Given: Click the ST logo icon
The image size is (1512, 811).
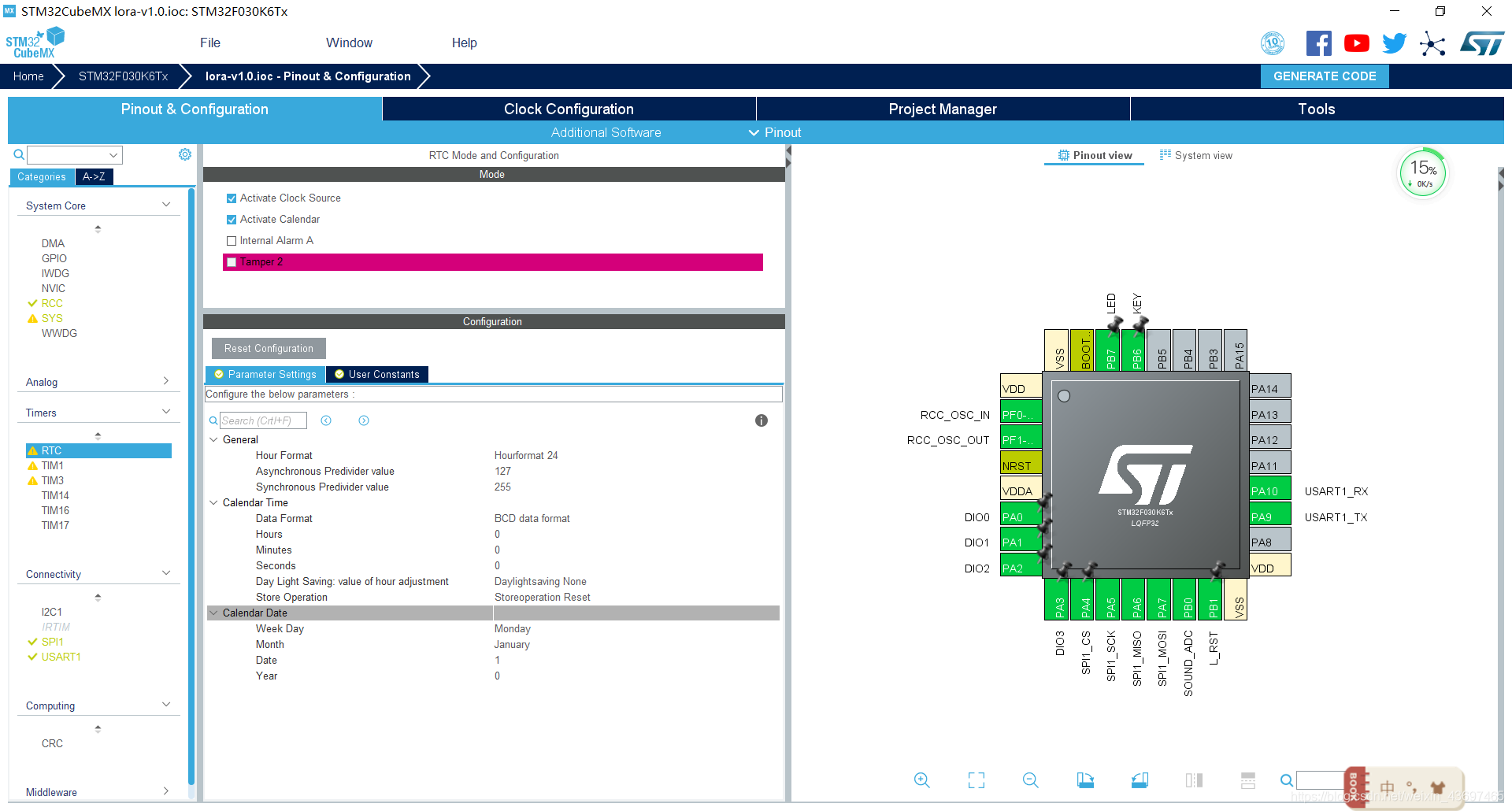Looking at the screenshot, I should click(x=1482, y=43).
